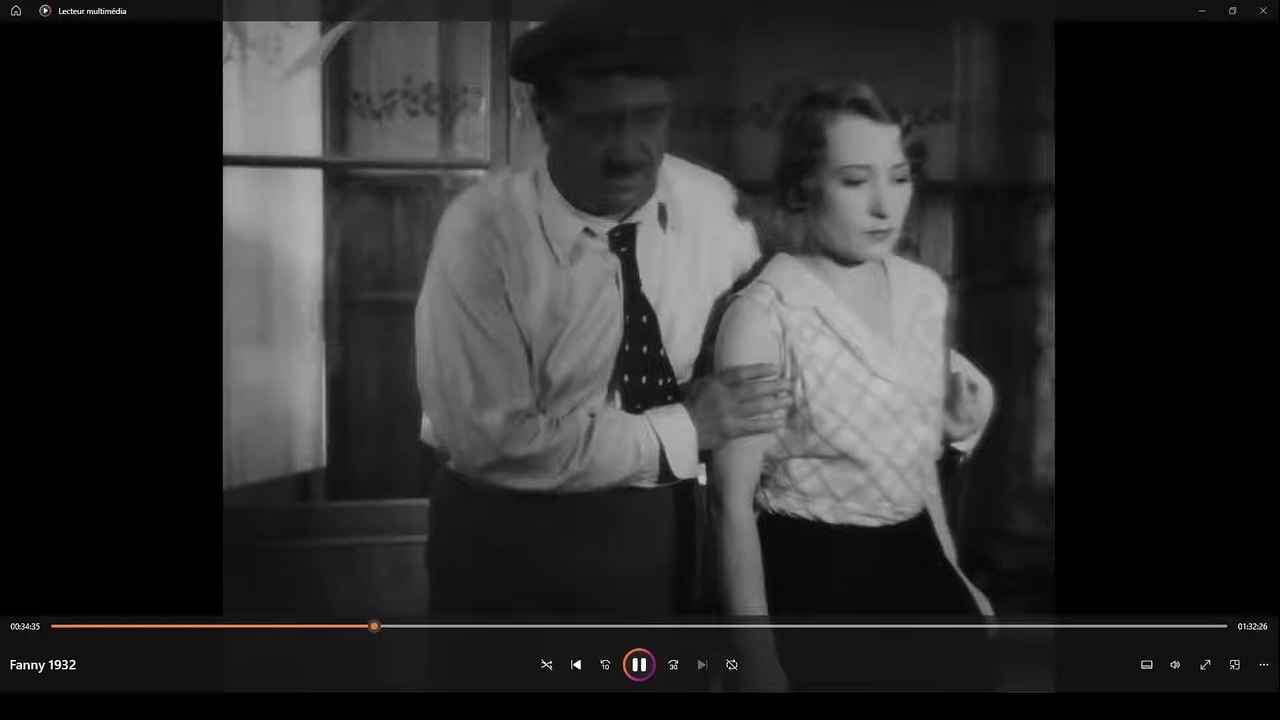The width and height of the screenshot is (1280, 720).
Task: Click the total duration 01:32:26
Action: pyautogui.click(x=1252, y=627)
